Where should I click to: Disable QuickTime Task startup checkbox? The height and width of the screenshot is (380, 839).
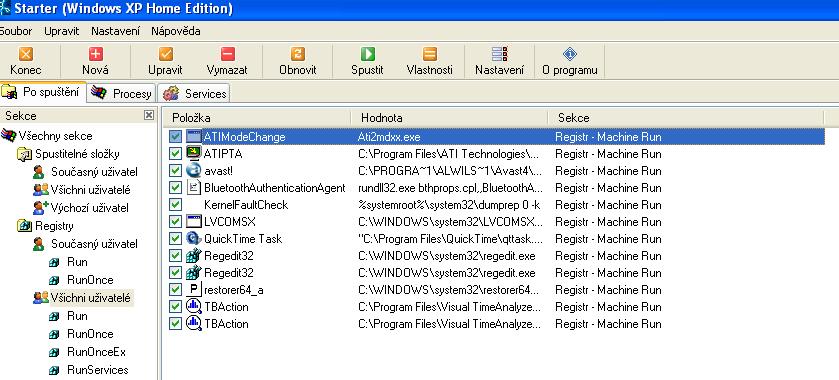[175, 239]
